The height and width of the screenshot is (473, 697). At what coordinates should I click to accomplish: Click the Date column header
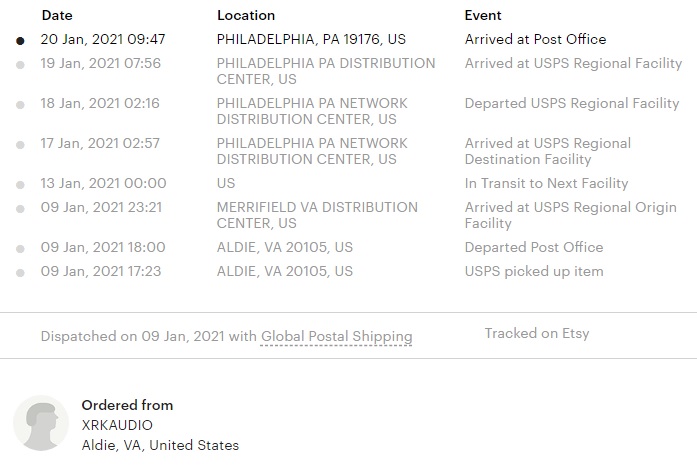point(57,16)
